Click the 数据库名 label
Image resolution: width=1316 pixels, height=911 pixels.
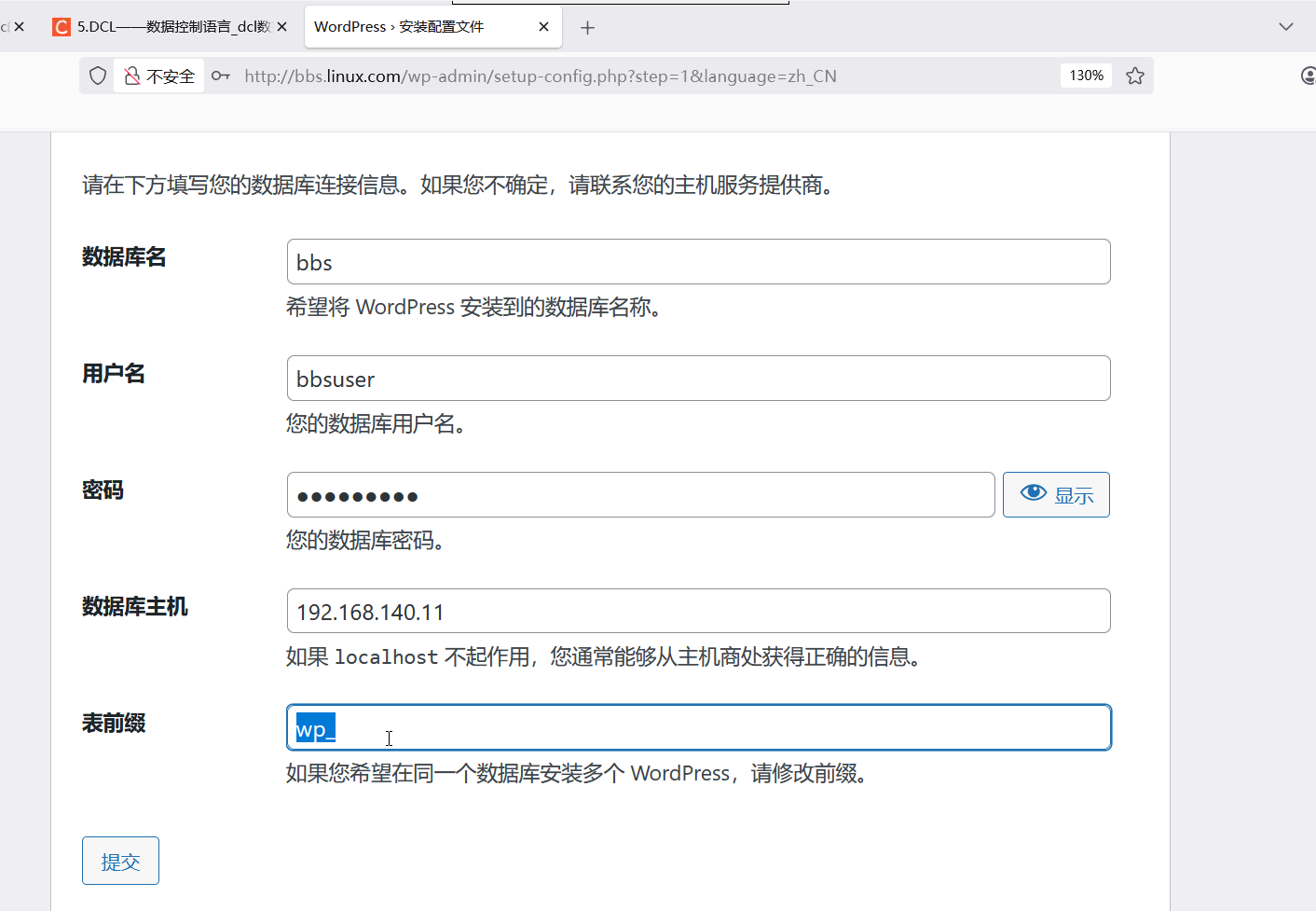point(124,257)
